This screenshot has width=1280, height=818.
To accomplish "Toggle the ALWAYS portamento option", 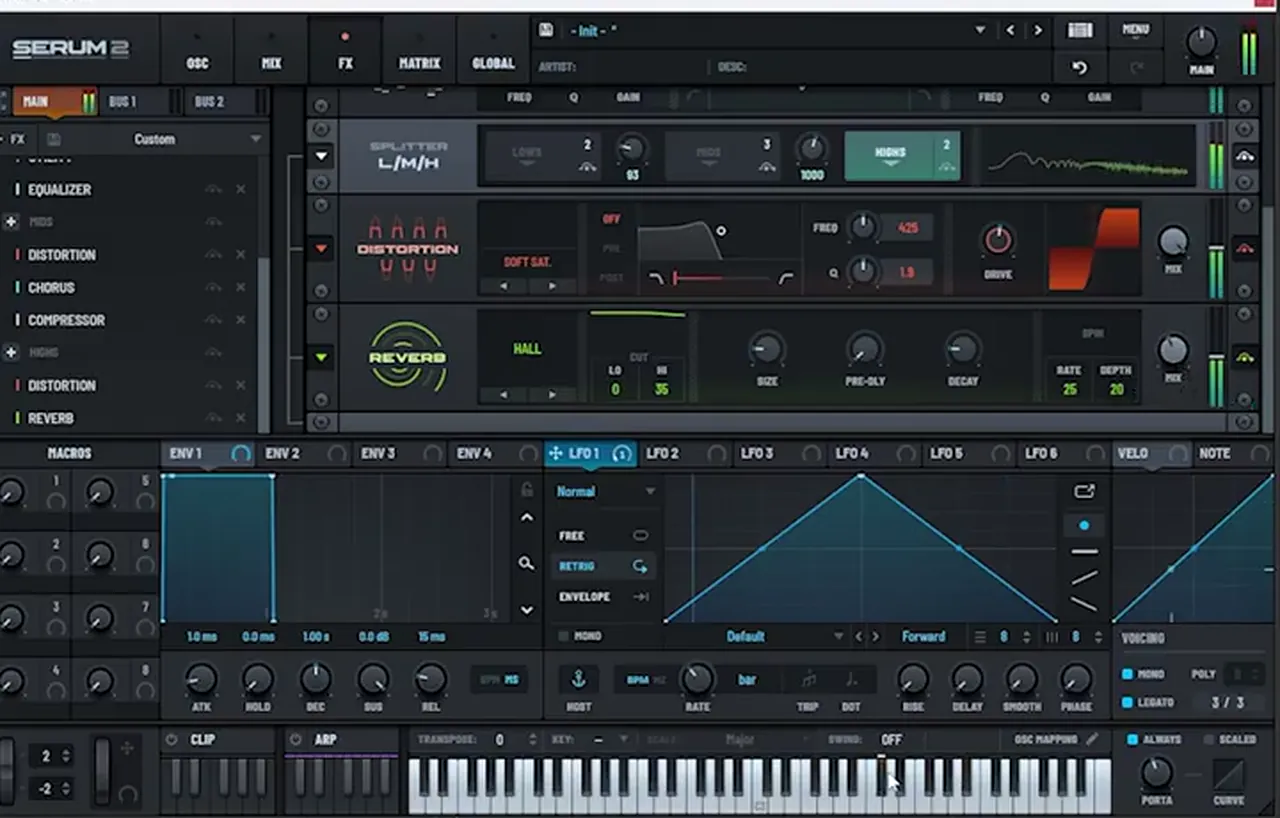I will [1132, 740].
